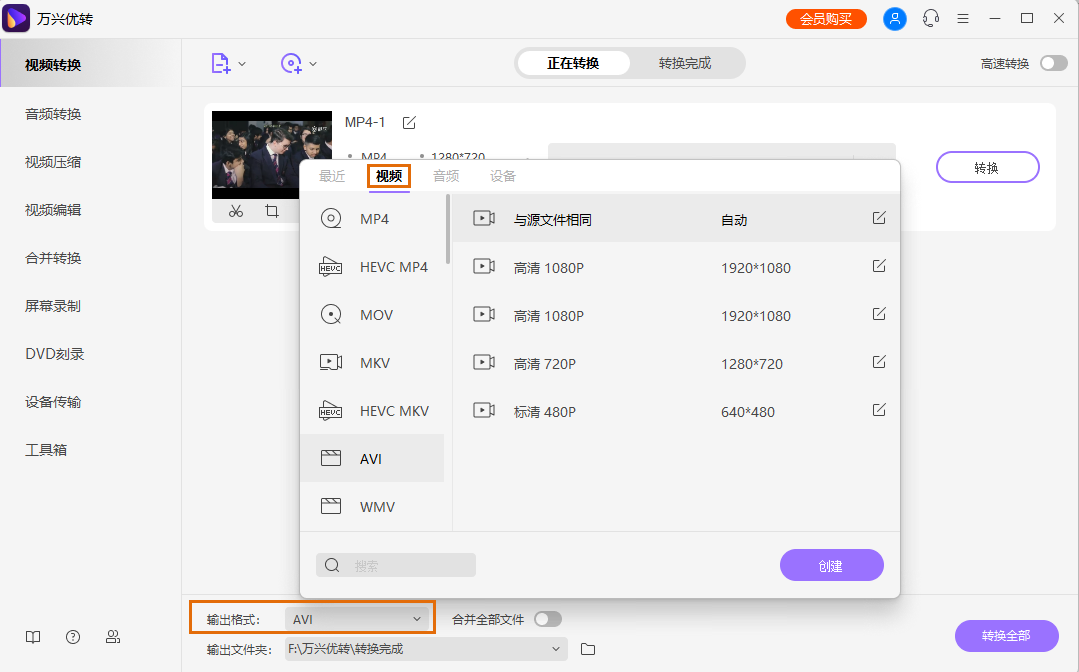Click the headset support icon in title bar

click(931, 18)
